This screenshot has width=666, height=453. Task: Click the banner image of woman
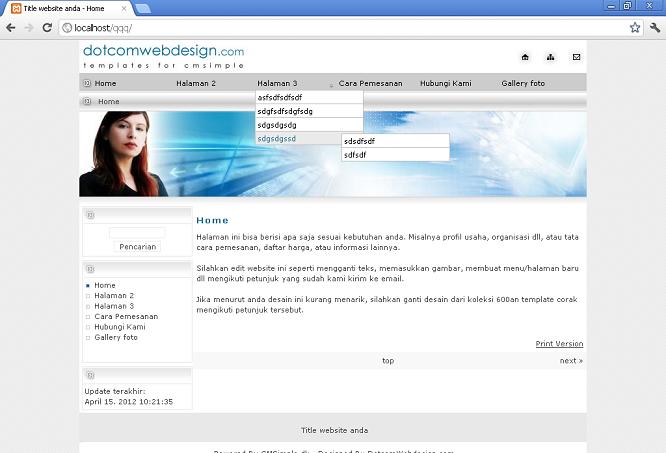point(333,154)
